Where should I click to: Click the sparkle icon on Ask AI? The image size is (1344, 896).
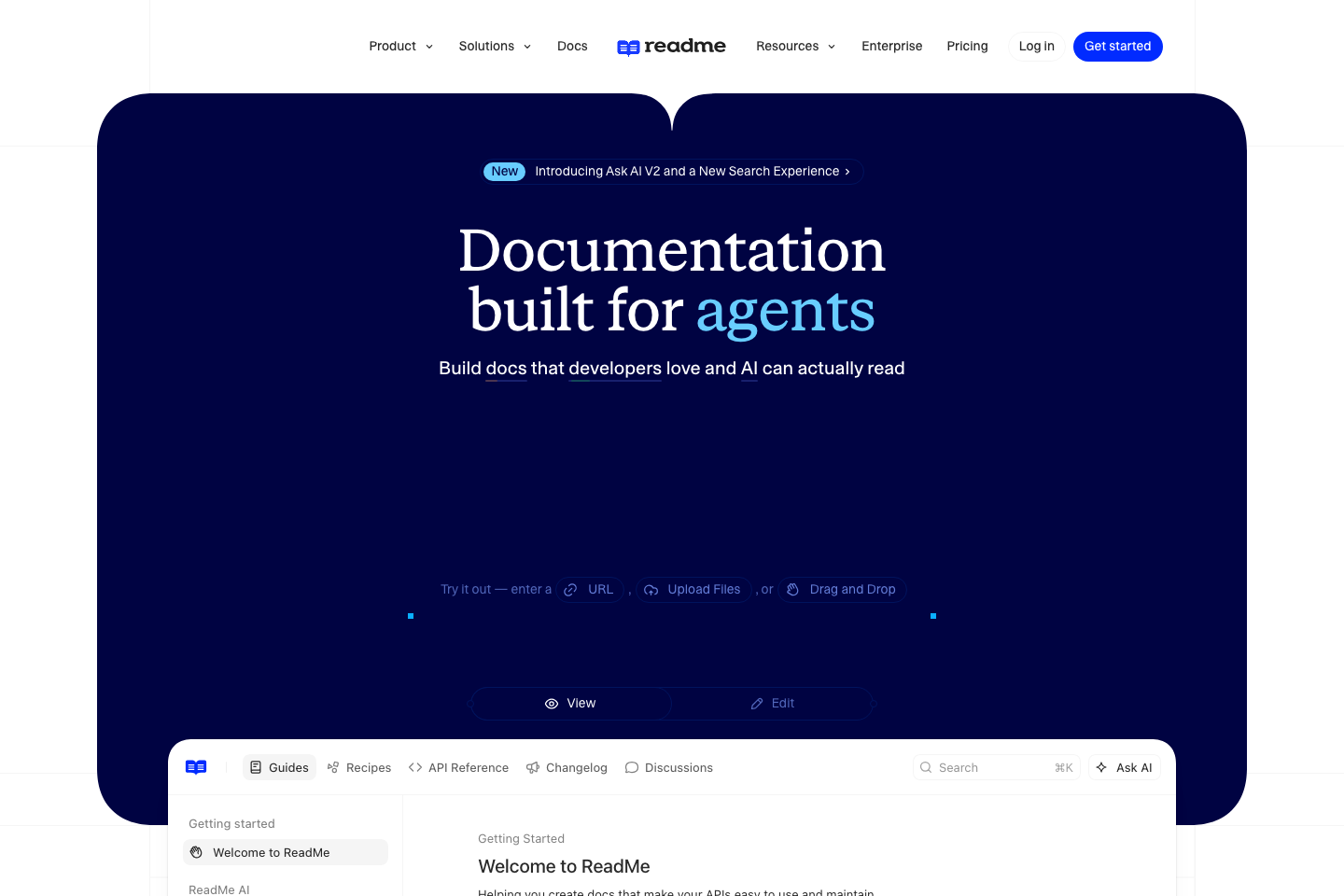[x=1101, y=767]
